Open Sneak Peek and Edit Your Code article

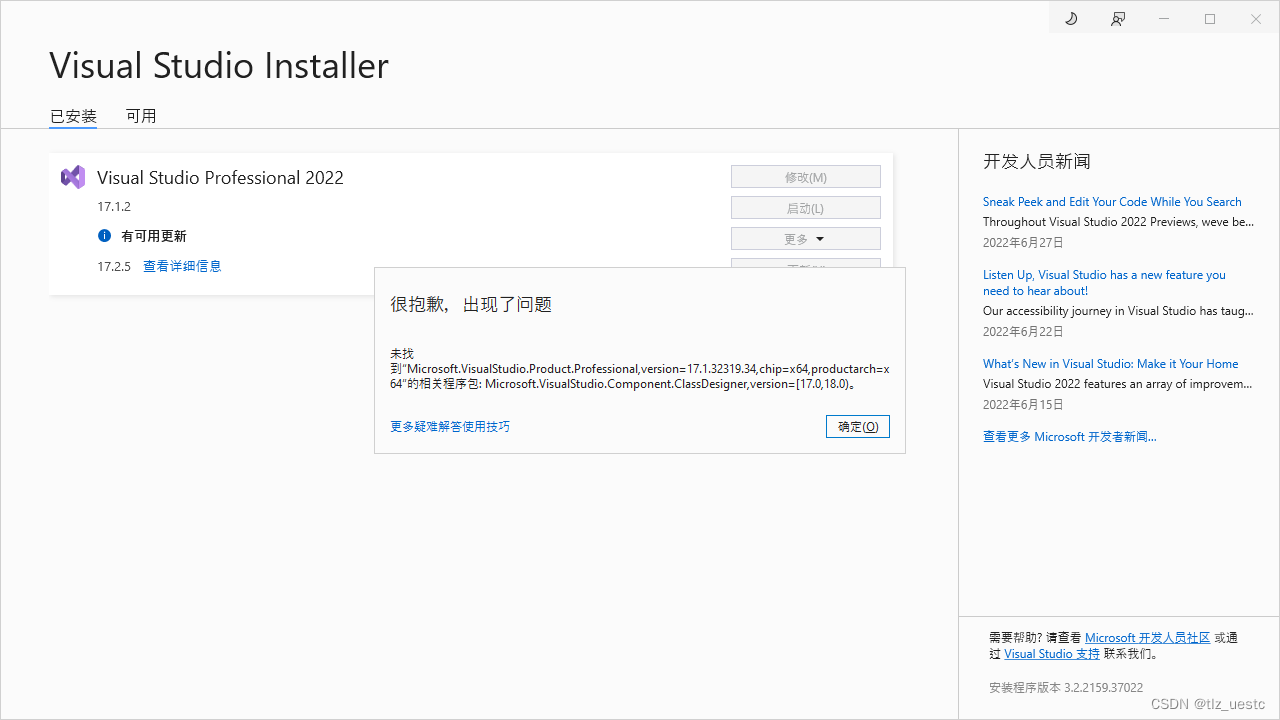(1112, 202)
